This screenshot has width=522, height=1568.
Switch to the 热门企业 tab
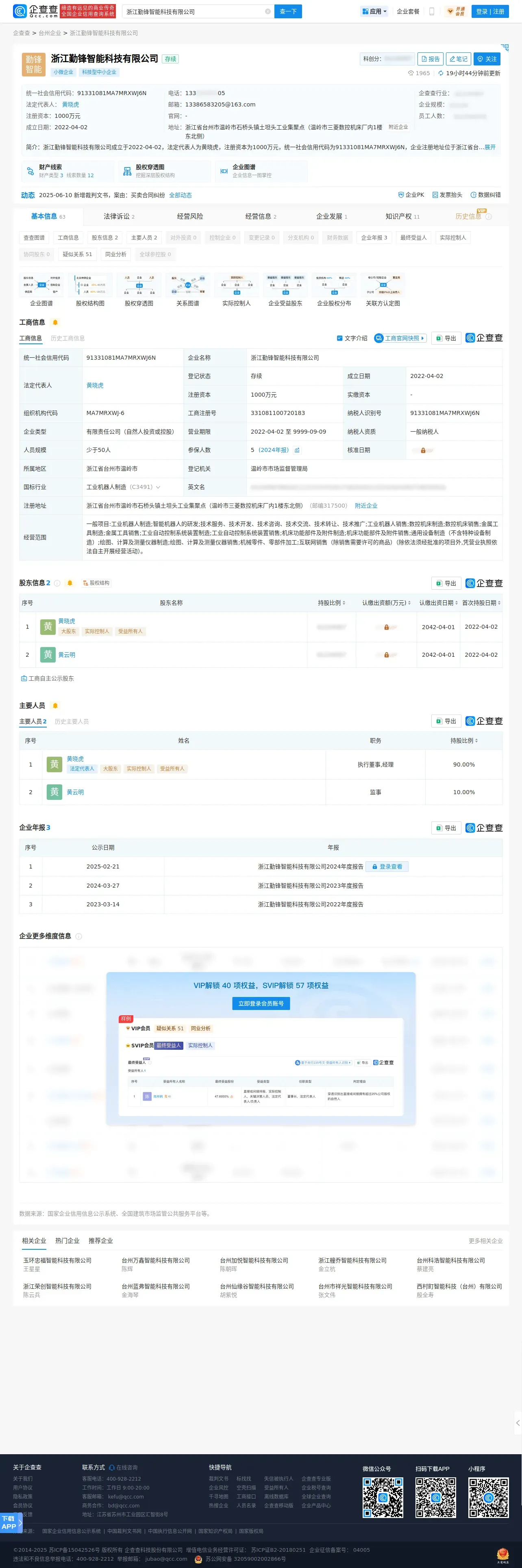[x=67, y=1240]
